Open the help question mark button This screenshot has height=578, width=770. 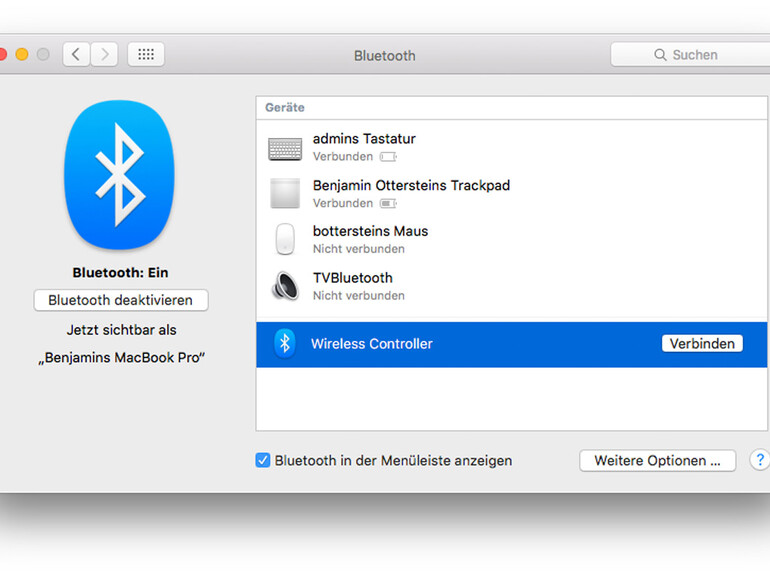(760, 460)
